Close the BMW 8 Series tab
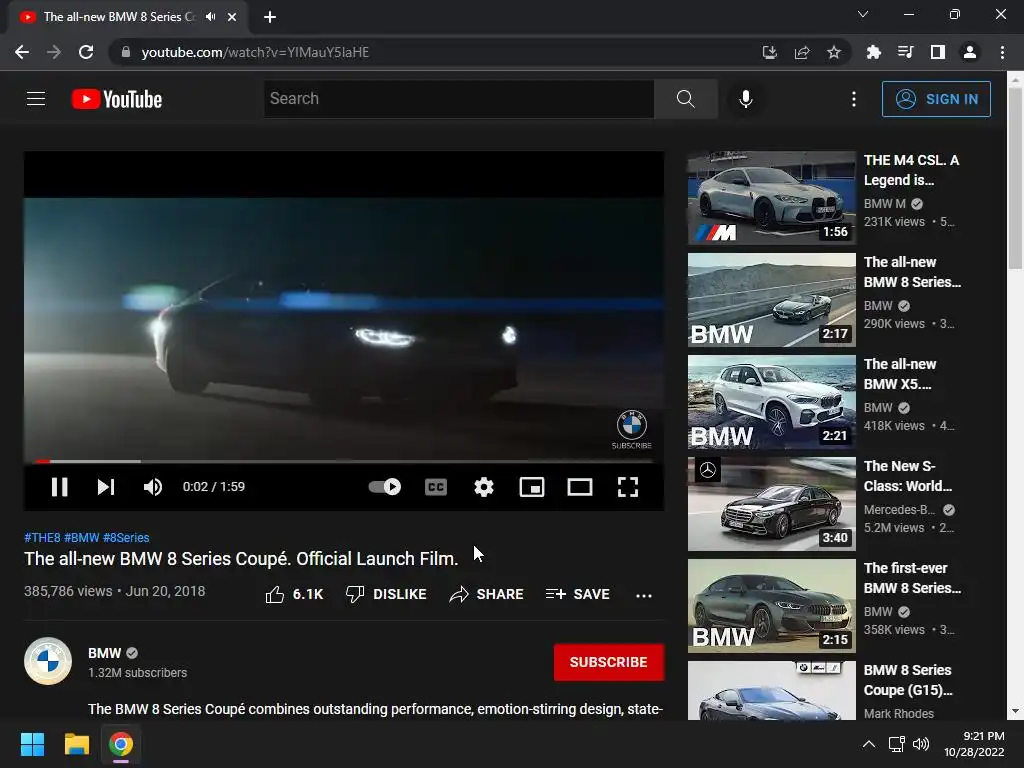The width and height of the screenshot is (1024, 768). tap(232, 17)
